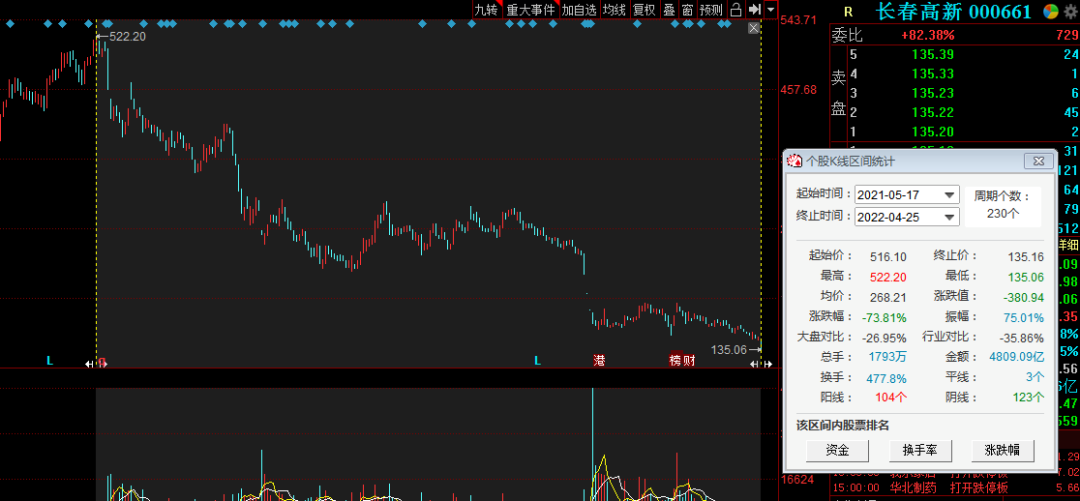Open the 九转 indicator menu
Viewport: 1080px width, 501px height.
coord(485,10)
